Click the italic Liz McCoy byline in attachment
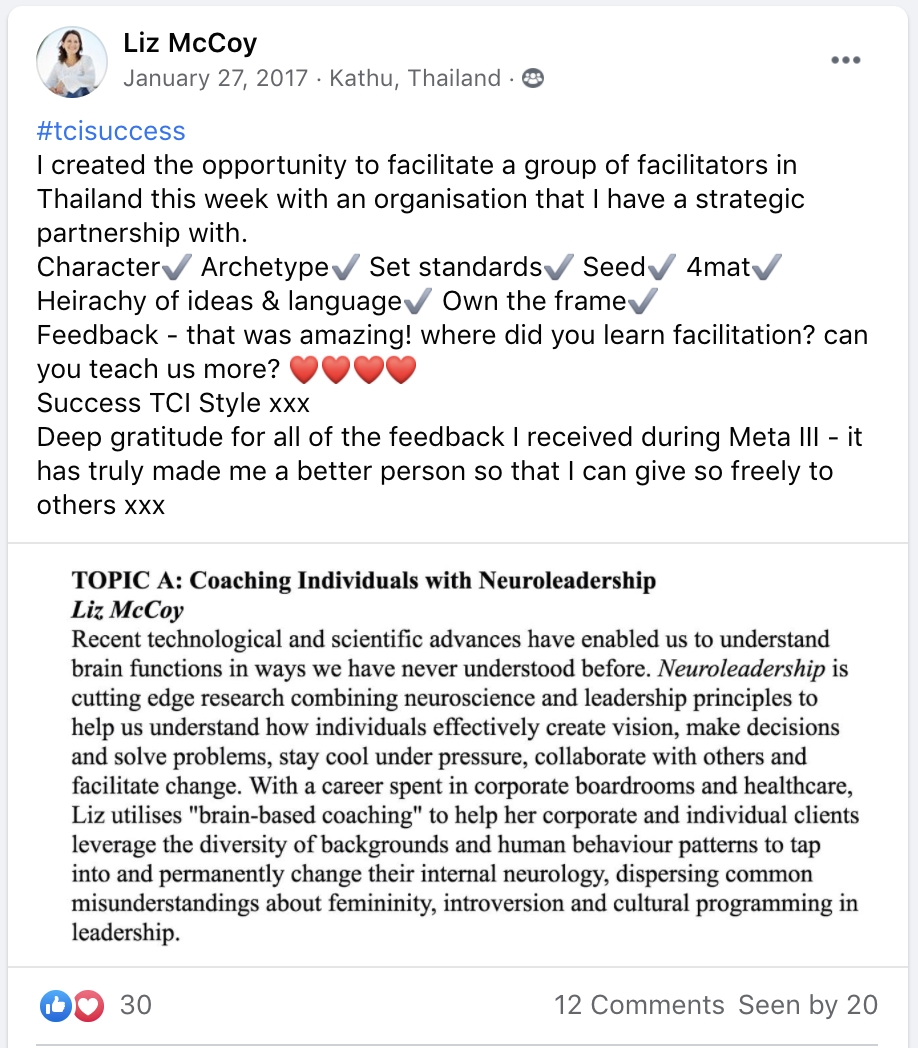This screenshot has height=1048, width=918. pos(128,610)
